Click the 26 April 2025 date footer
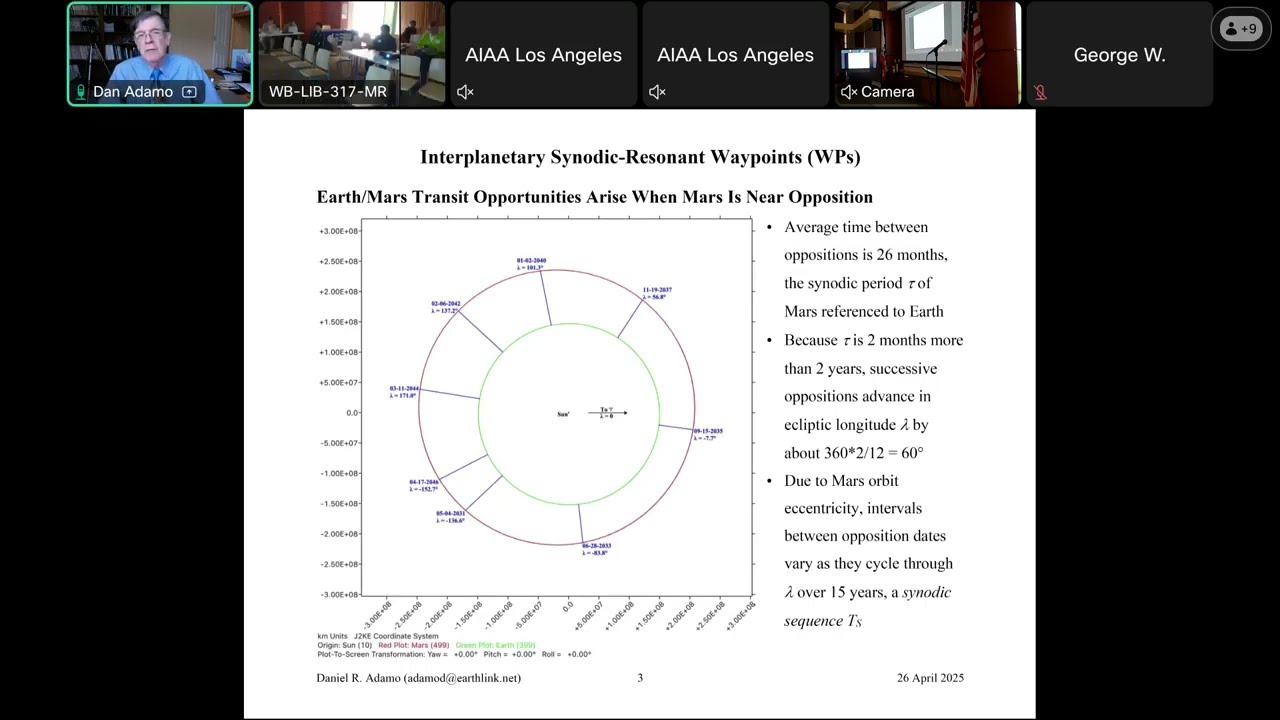 coord(930,678)
